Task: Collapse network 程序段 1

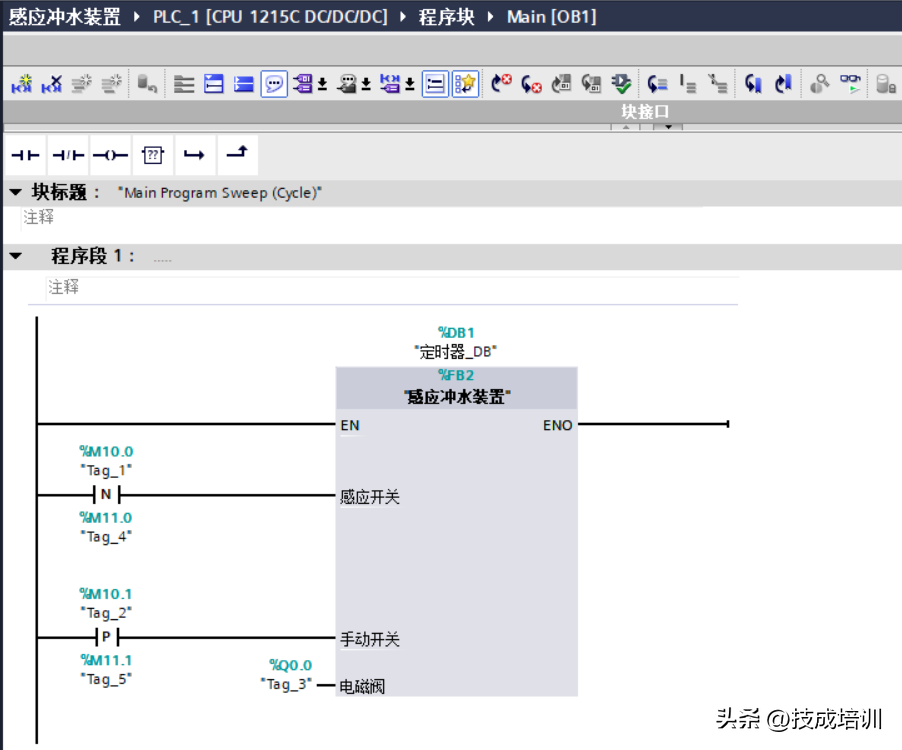Action: [x=16, y=256]
